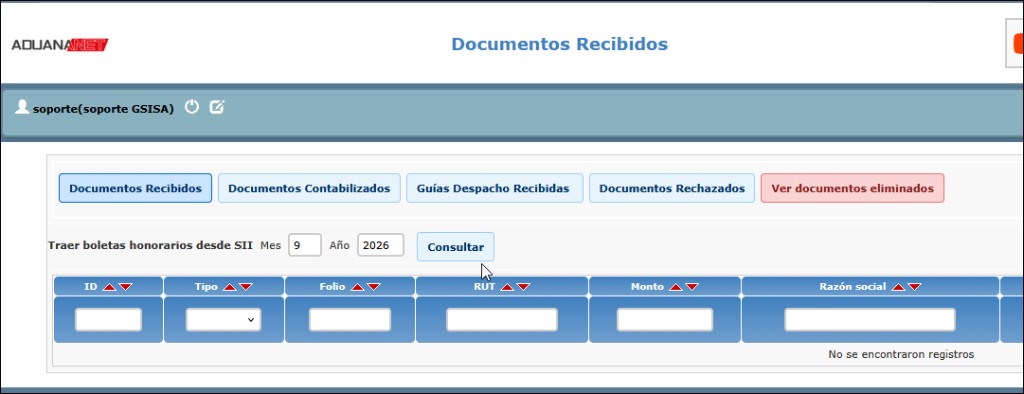Click the Razón social filter input
Image resolution: width=1024 pixels, height=394 pixels.
tap(870, 320)
